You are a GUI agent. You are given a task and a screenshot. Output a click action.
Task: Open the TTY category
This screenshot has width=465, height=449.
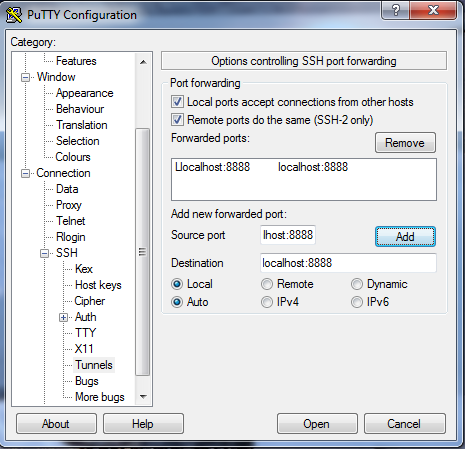click(85, 333)
